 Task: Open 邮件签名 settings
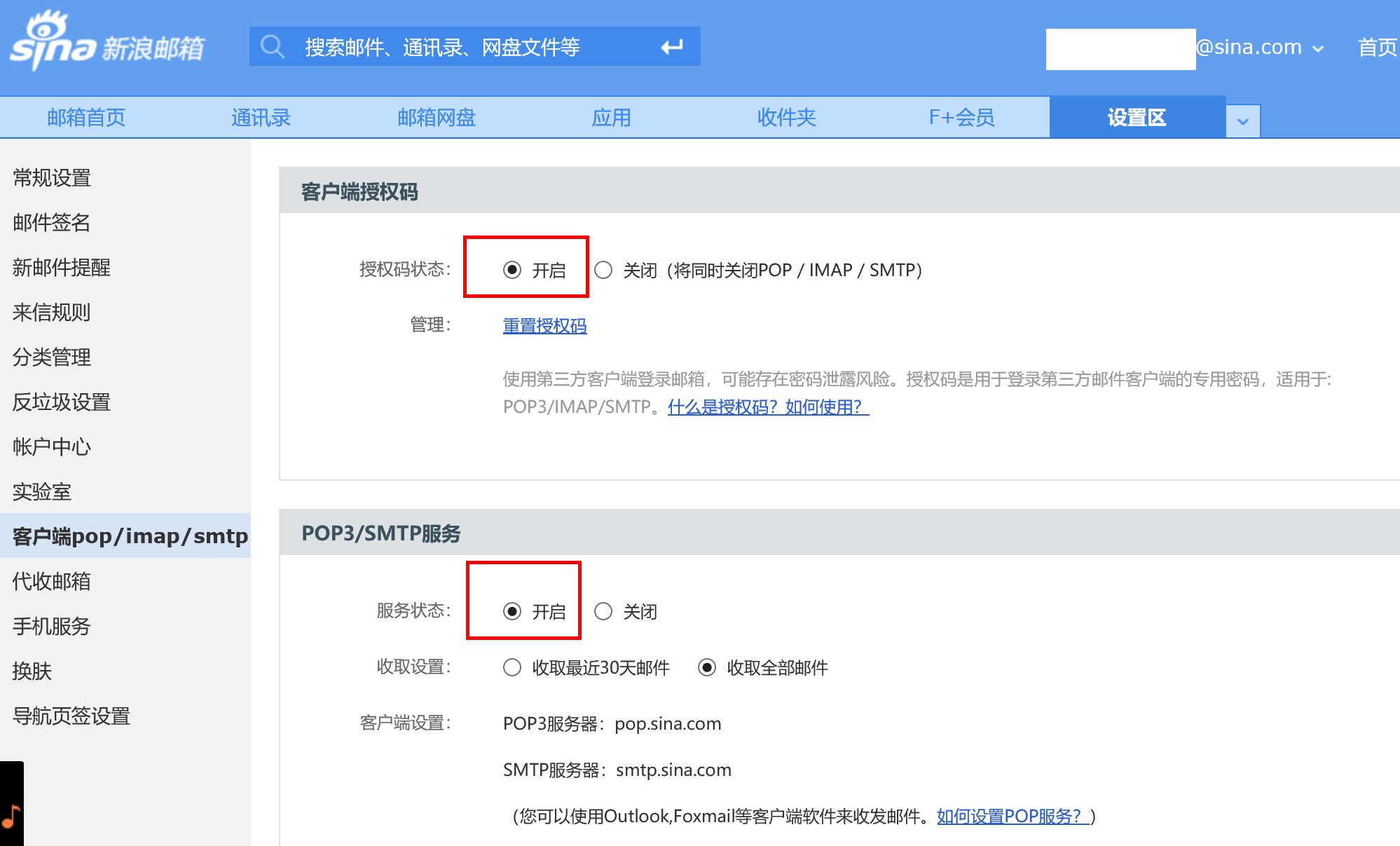52,223
